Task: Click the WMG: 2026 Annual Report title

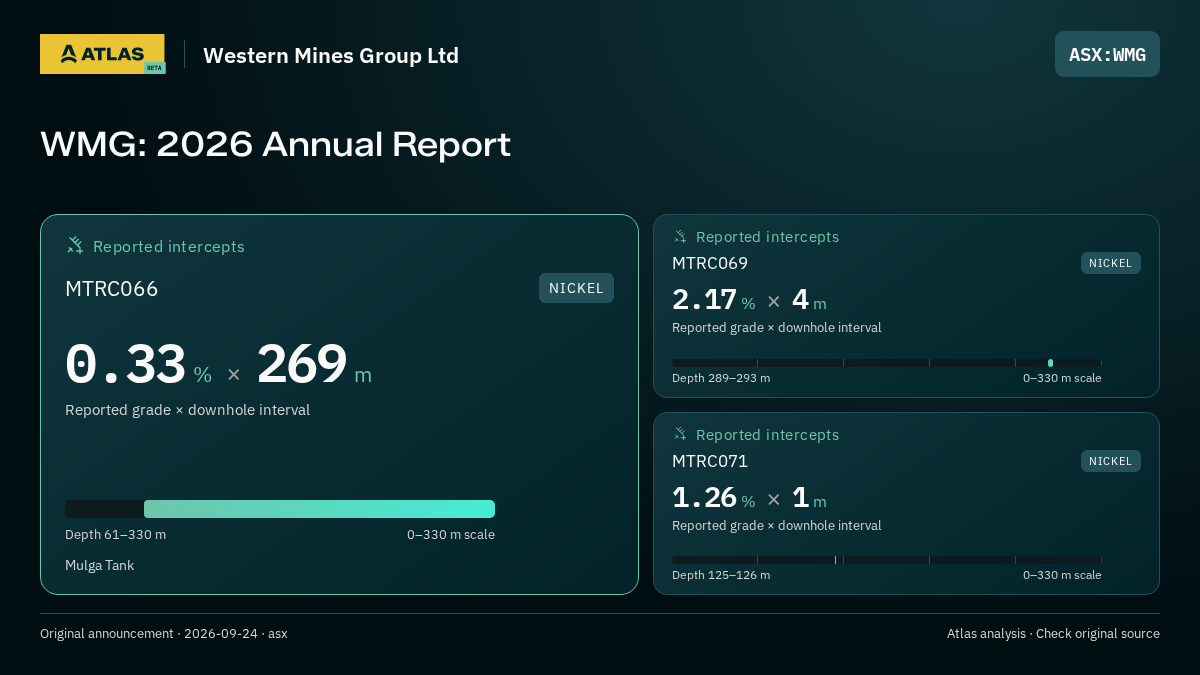Action: (275, 144)
